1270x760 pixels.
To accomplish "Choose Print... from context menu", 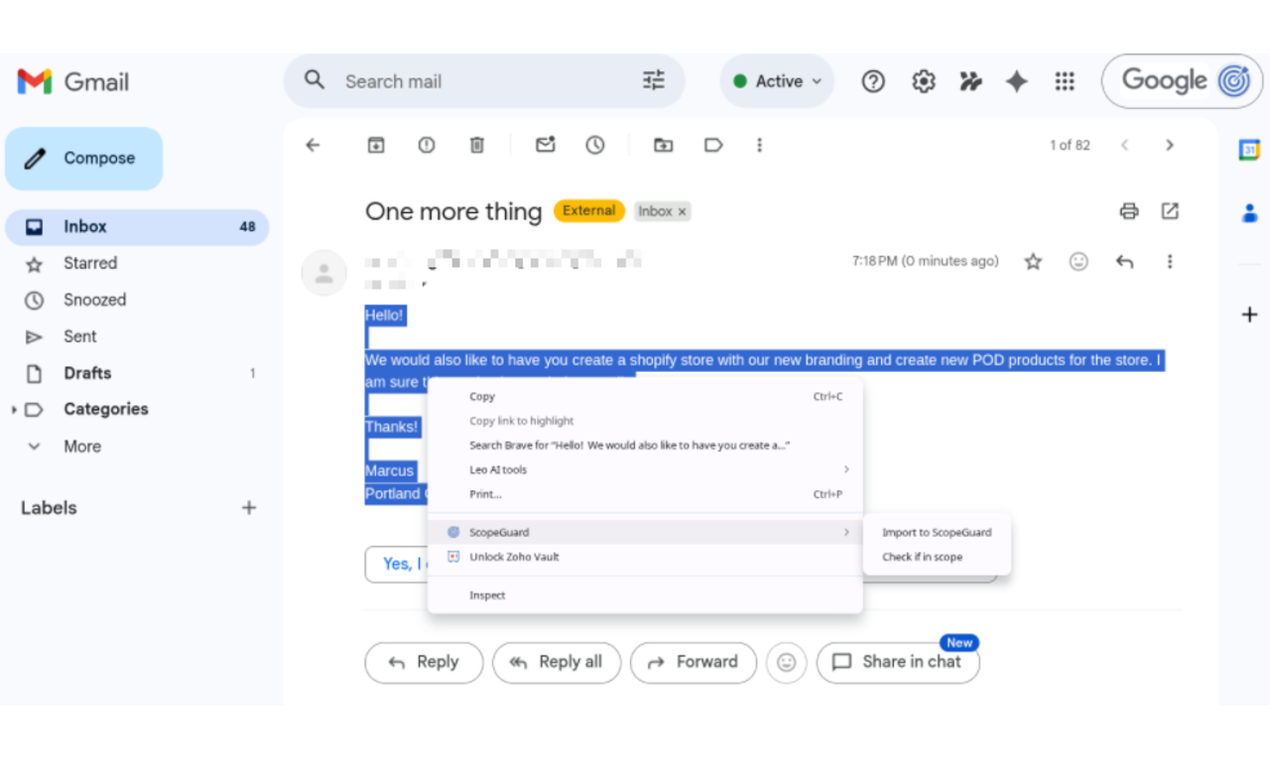I will 645,494.
